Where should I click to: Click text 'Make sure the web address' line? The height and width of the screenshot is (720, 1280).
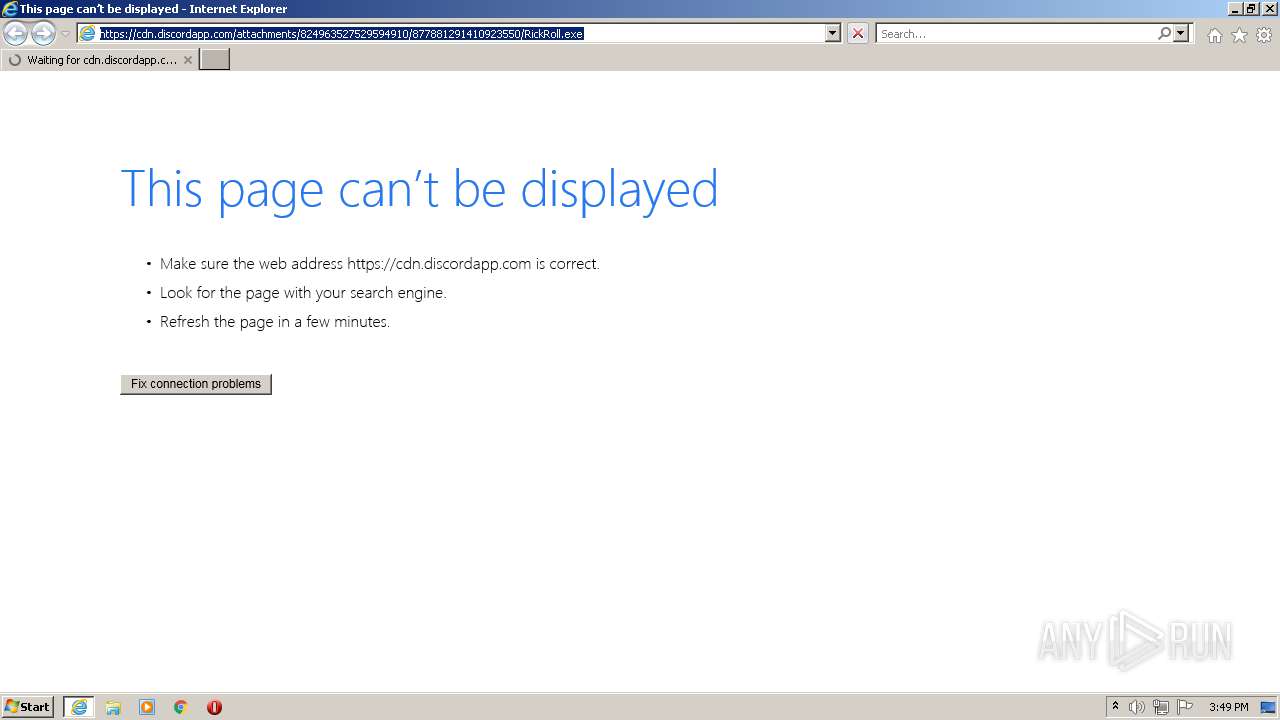coord(380,264)
